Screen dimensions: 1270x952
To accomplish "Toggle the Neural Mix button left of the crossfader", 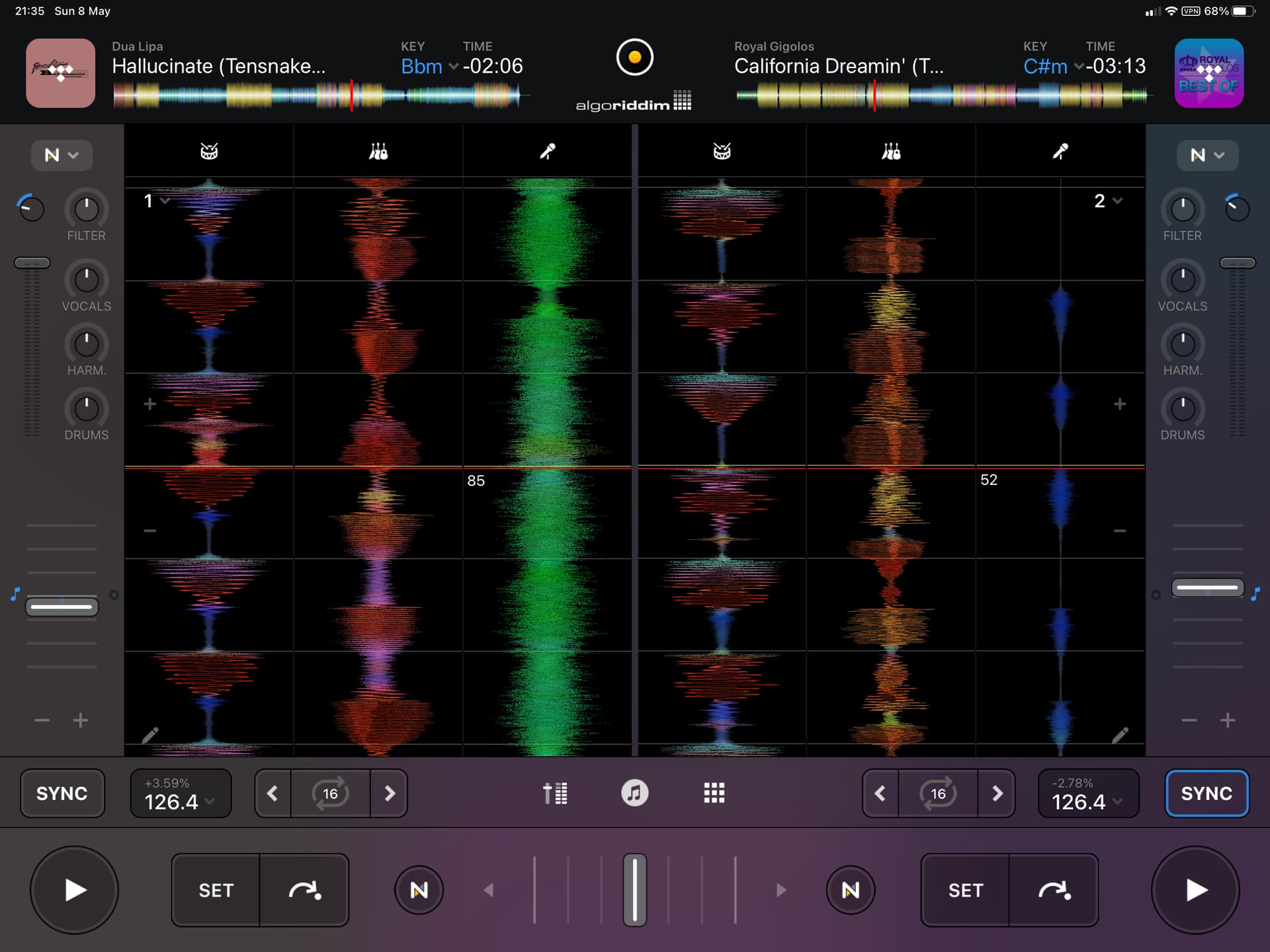I will [x=419, y=890].
